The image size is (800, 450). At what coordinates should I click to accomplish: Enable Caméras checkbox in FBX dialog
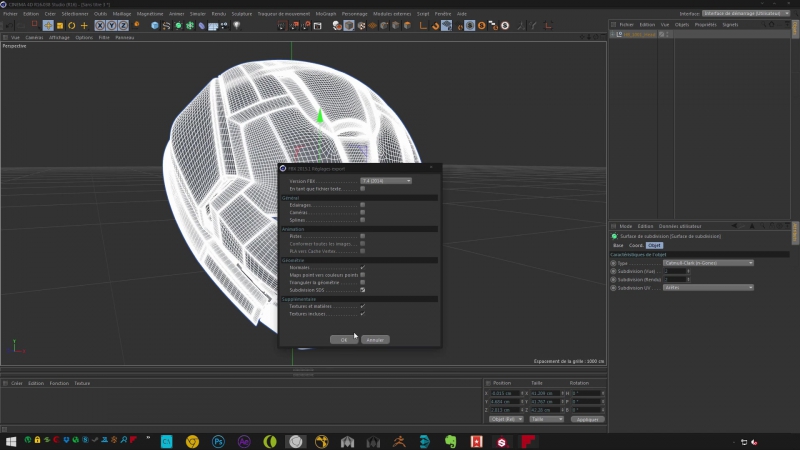click(363, 212)
